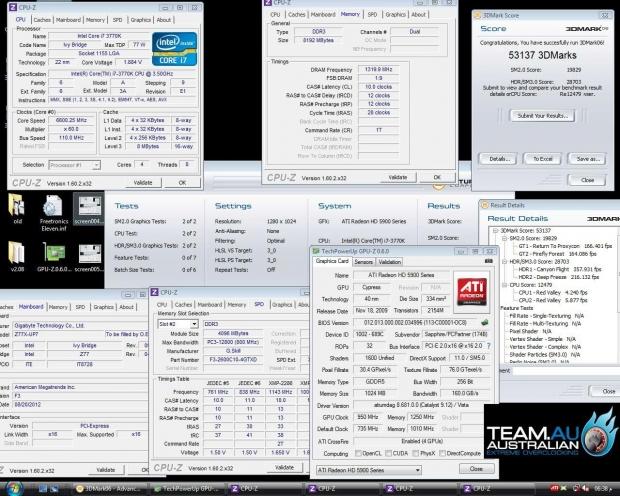Switch to TechPowerUp GPU-Z taskbar item
The height and width of the screenshot is (496, 620).
coord(187,488)
